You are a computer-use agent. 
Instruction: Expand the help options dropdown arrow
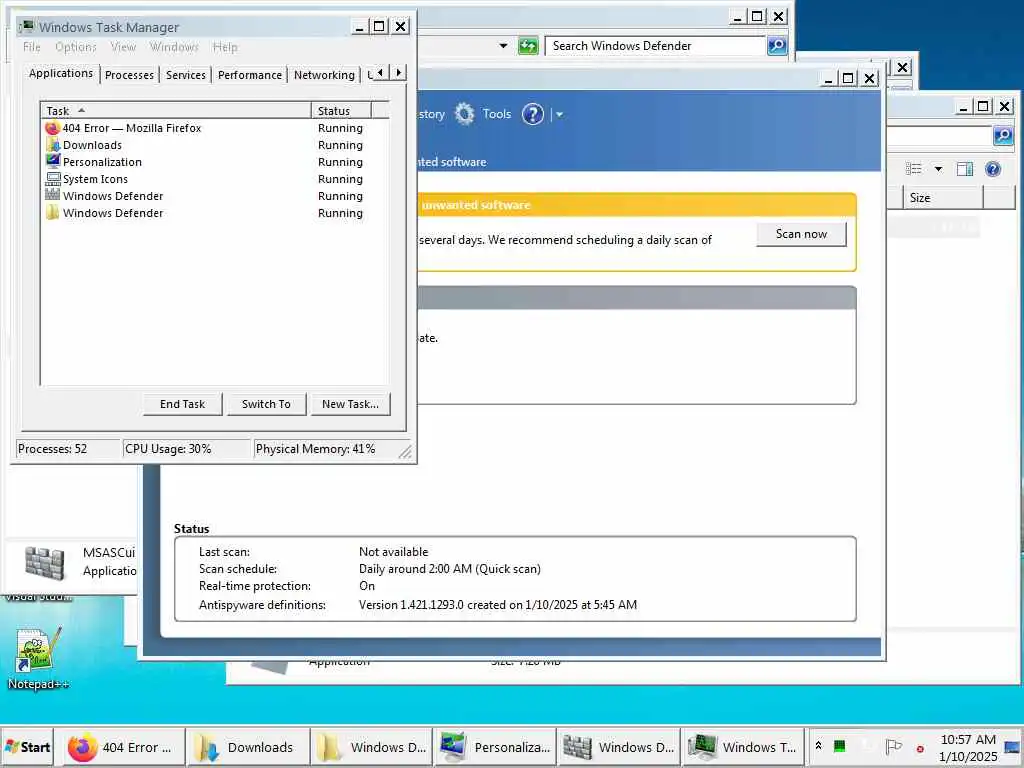click(559, 114)
